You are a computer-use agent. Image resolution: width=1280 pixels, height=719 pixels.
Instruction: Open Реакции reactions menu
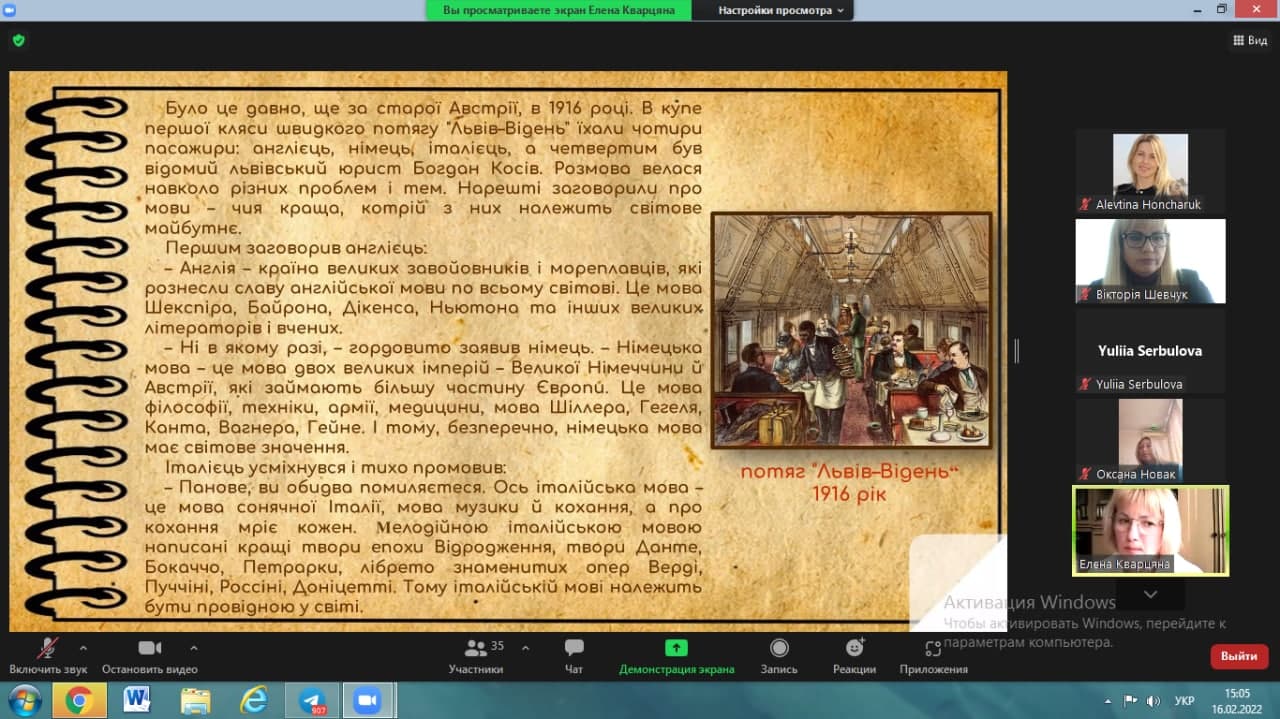click(x=854, y=656)
